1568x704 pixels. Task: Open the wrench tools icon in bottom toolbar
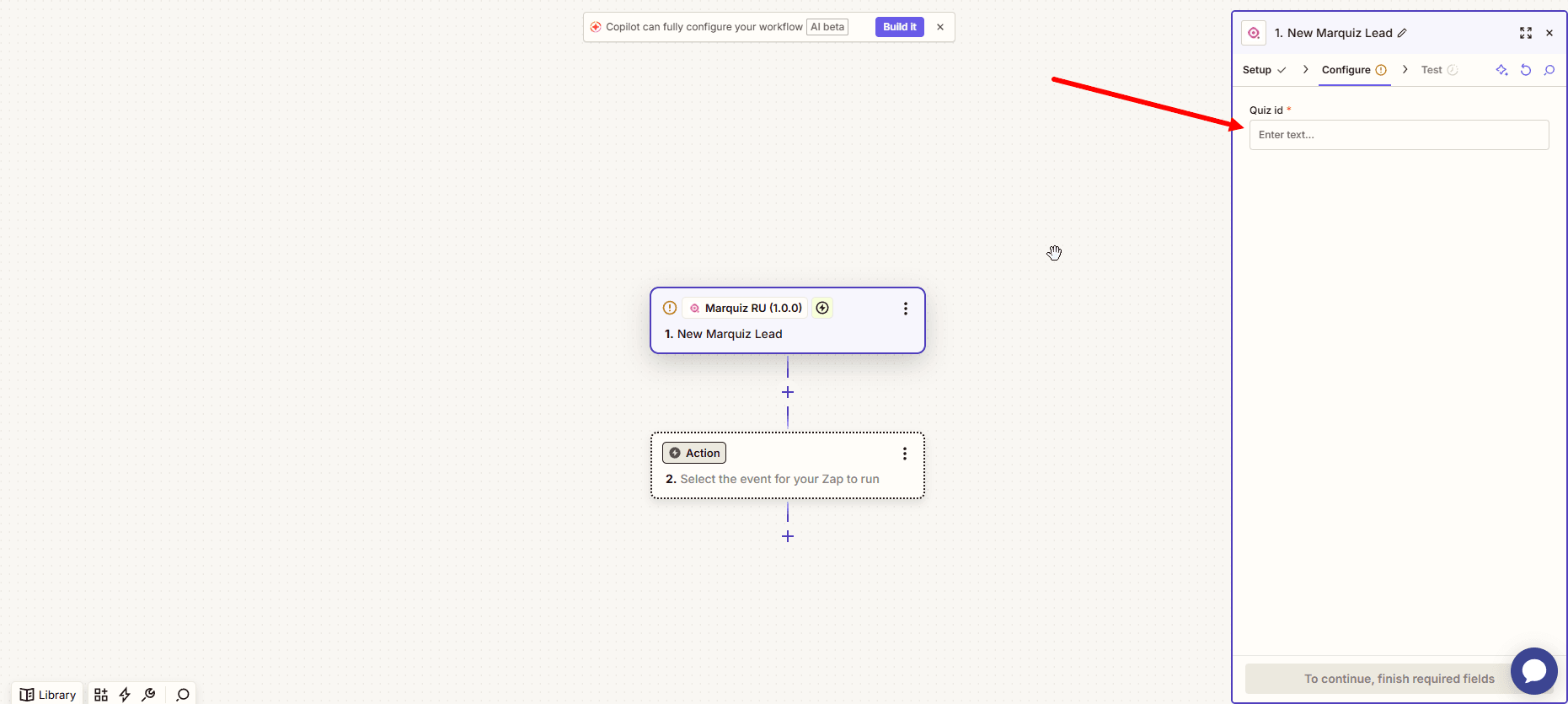click(148, 695)
